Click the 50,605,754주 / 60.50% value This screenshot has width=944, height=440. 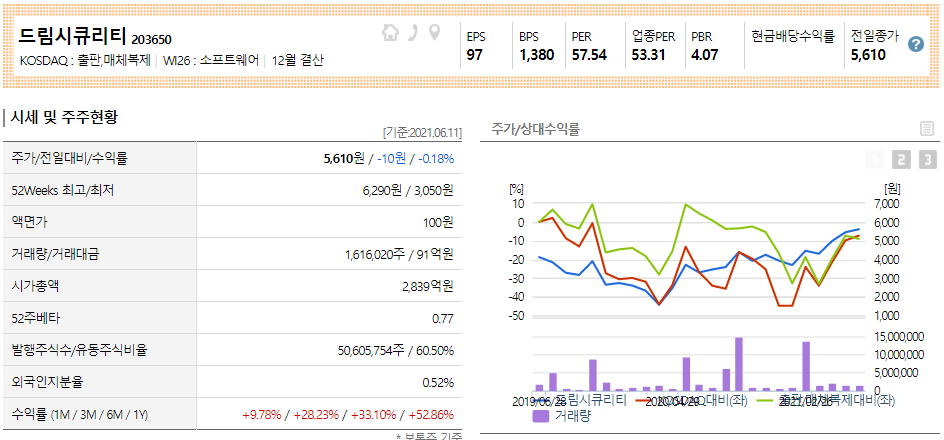coord(396,350)
